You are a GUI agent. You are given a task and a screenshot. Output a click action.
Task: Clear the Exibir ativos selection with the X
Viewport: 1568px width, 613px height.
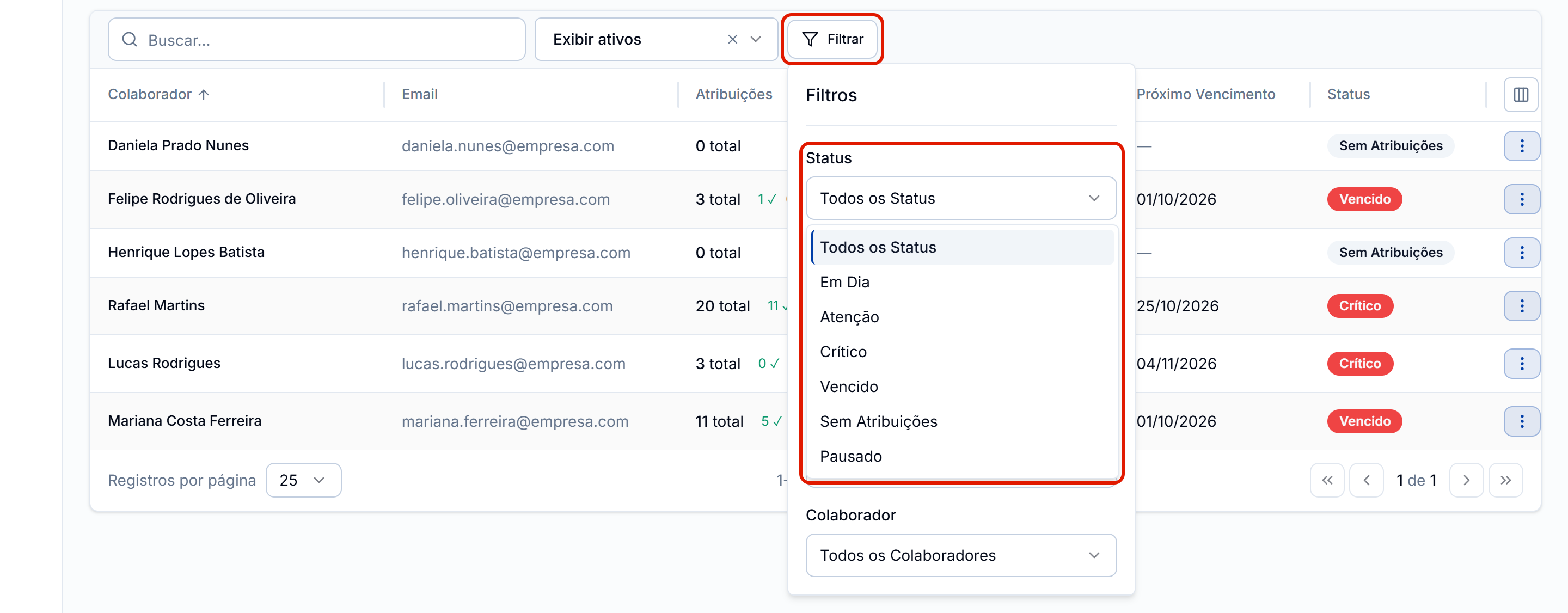tap(732, 40)
